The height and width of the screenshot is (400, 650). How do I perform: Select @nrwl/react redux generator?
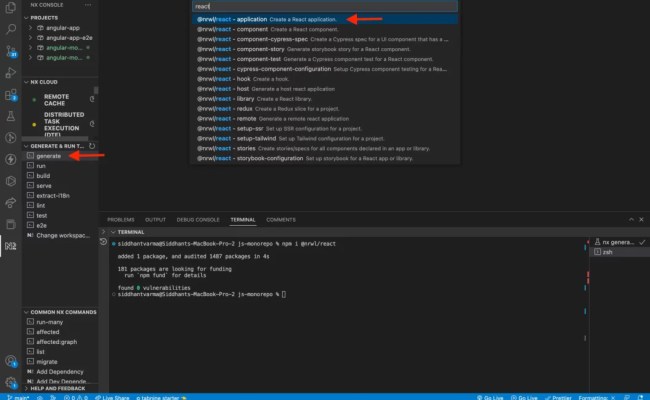325,109
